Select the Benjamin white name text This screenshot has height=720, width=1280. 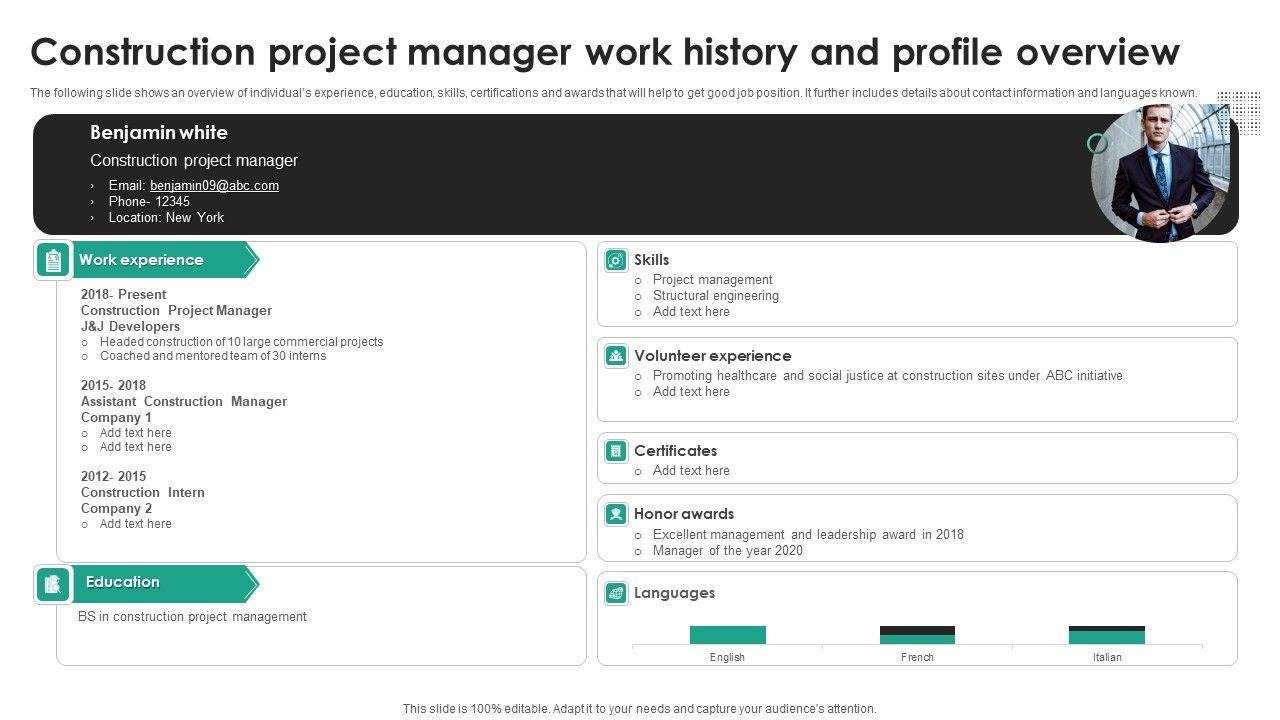[x=159, y=133]
